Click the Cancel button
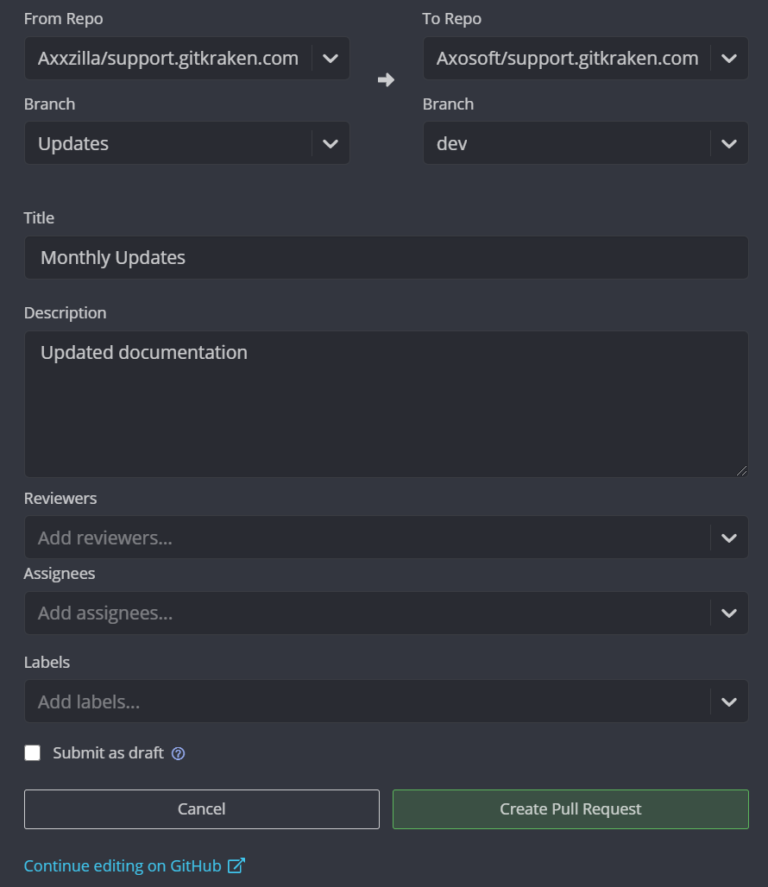This screenshot has width=768, height=887. 201,809
